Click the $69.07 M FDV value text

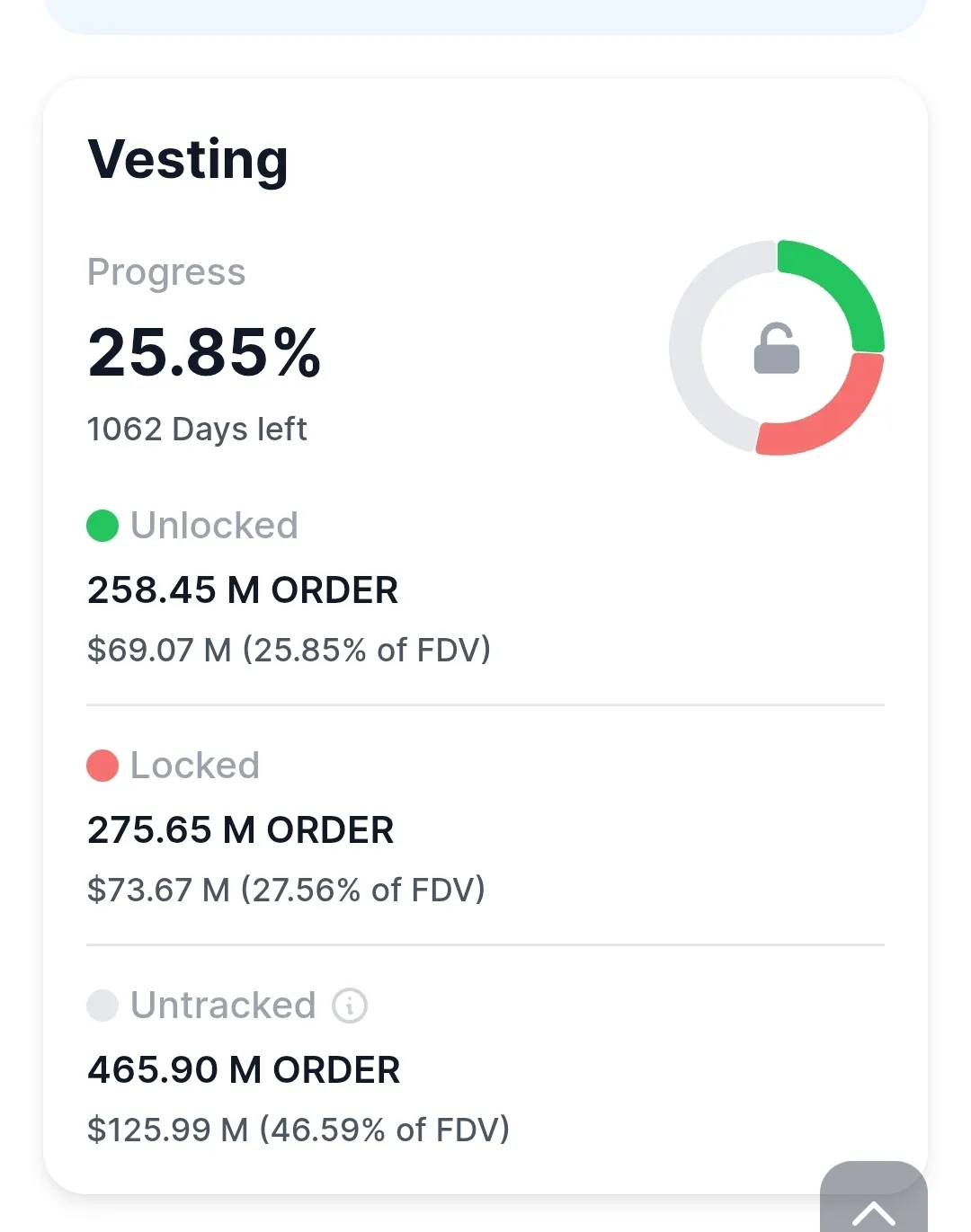coord(289,650)
